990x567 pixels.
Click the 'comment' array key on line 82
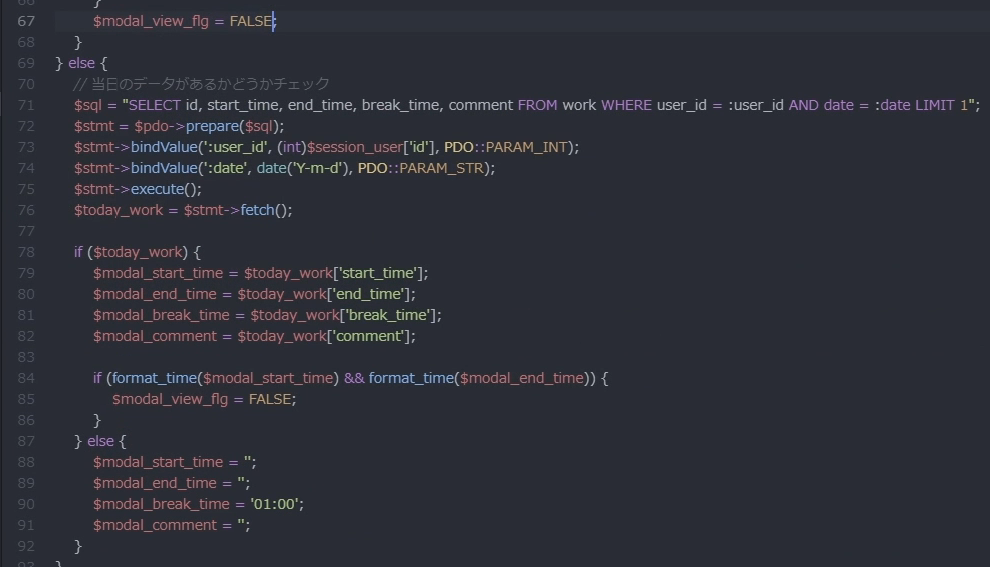click(369, 336)
